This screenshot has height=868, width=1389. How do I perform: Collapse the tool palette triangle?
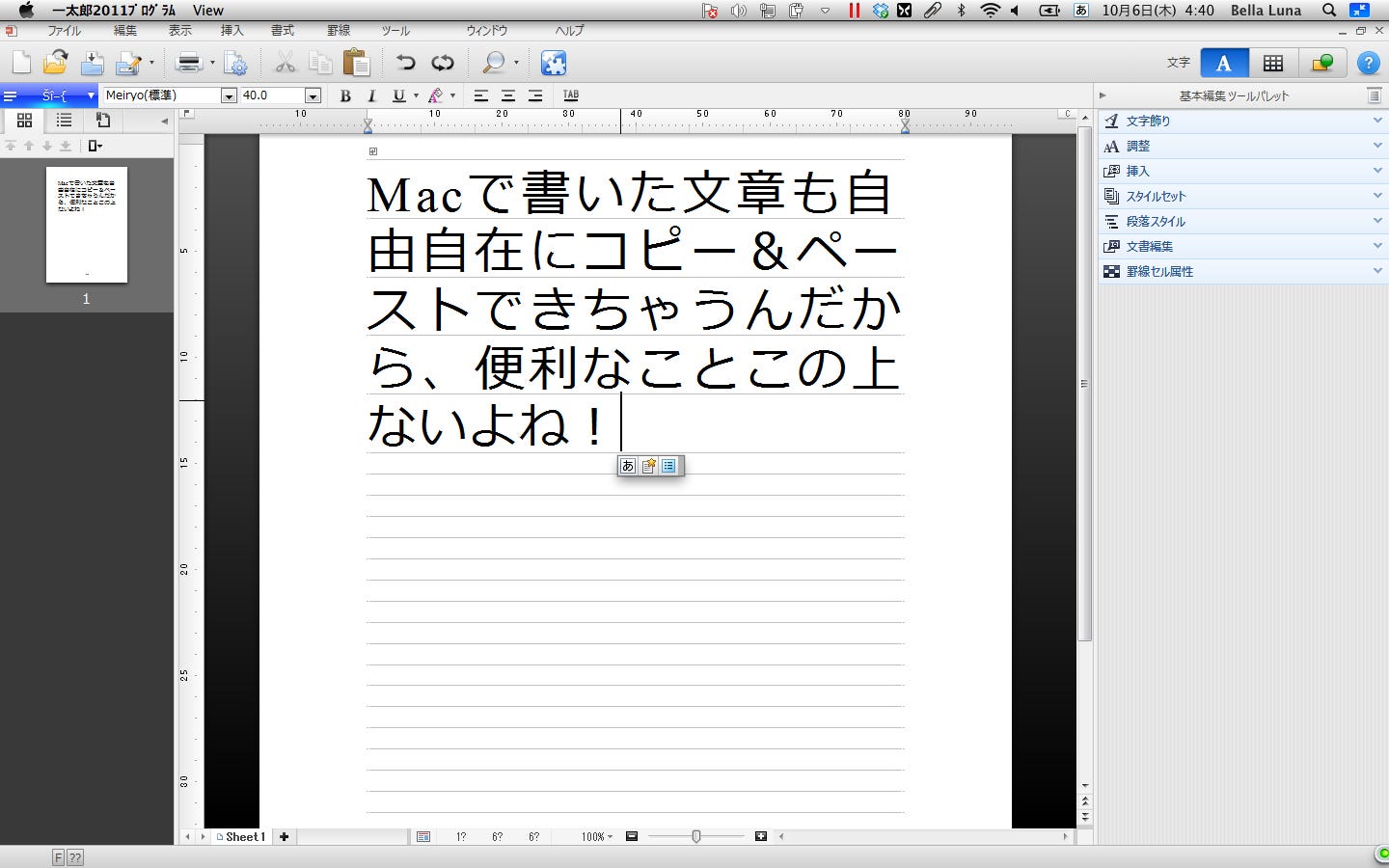(x=1103, y=95)
